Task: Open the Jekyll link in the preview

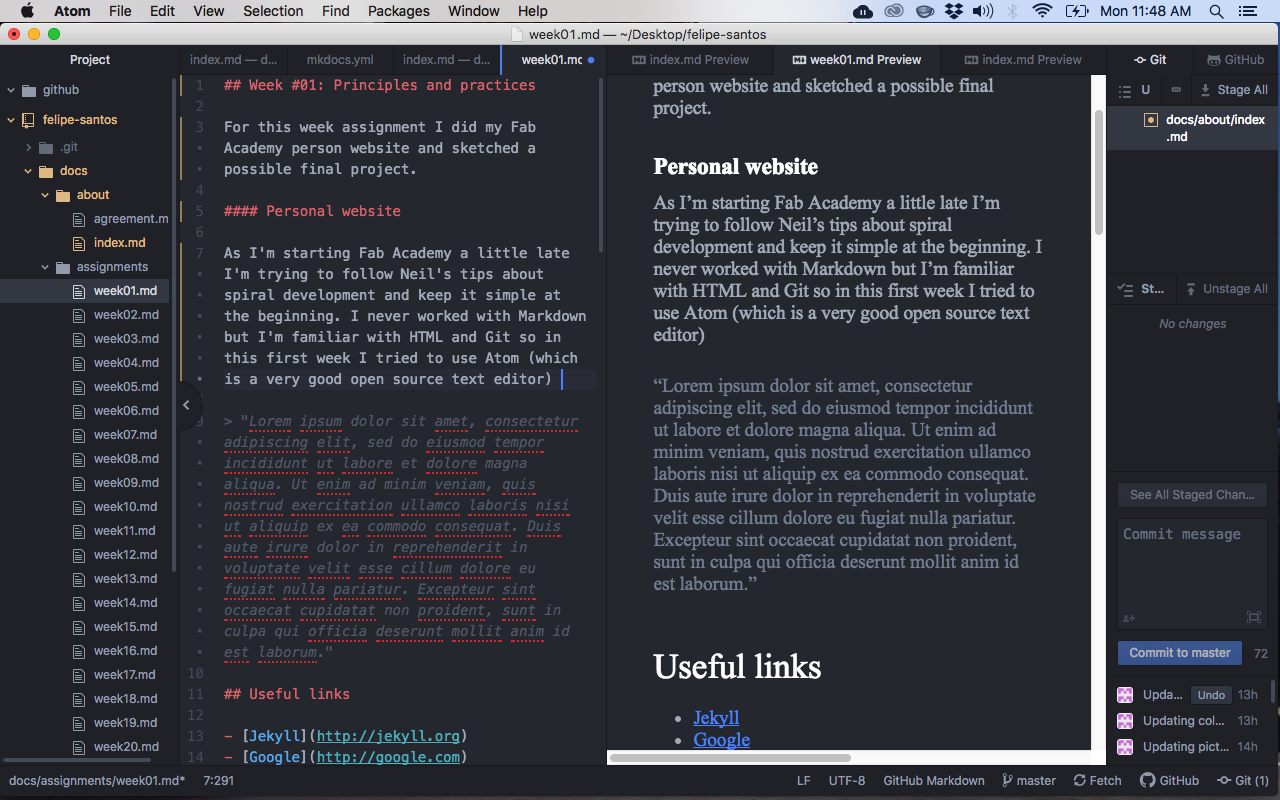Action: click(716, 717)
